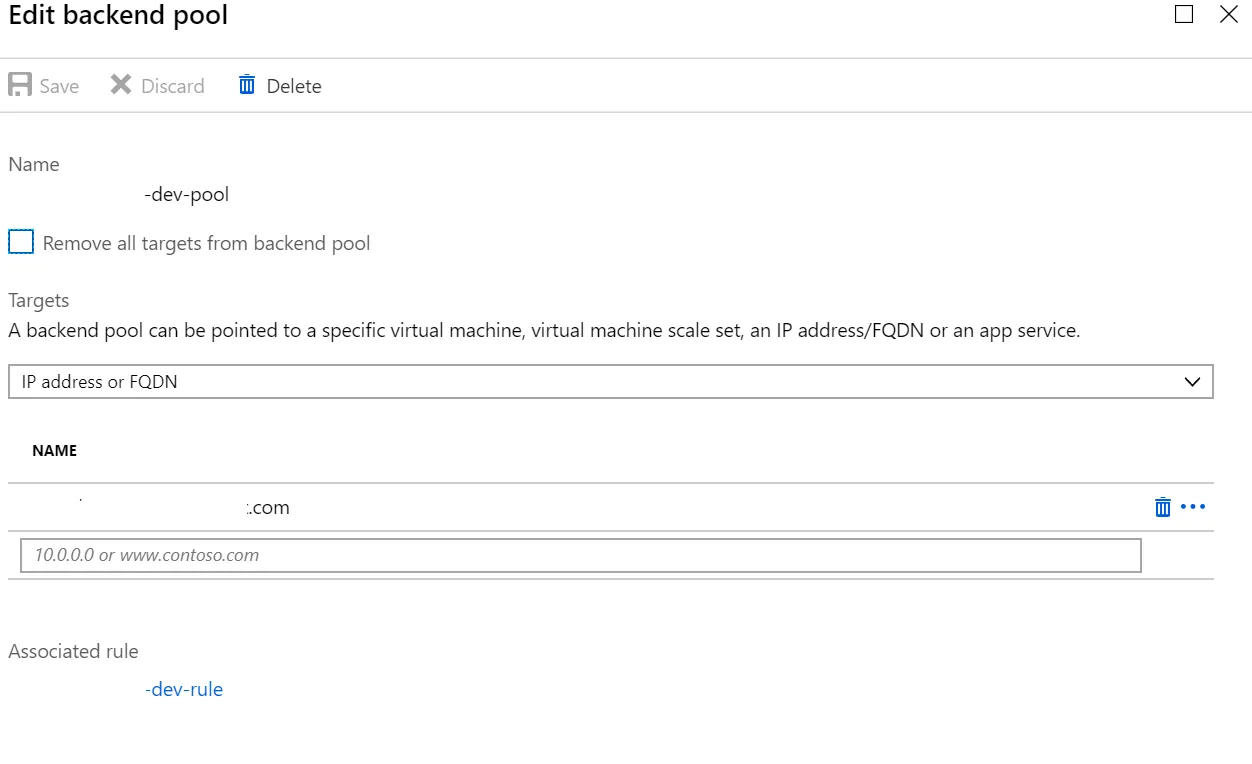Image resolution: width=1252 pixels, height=764 pixels.
Task: Delete the .com target row via its trash icon
Action: point(1162,507)
